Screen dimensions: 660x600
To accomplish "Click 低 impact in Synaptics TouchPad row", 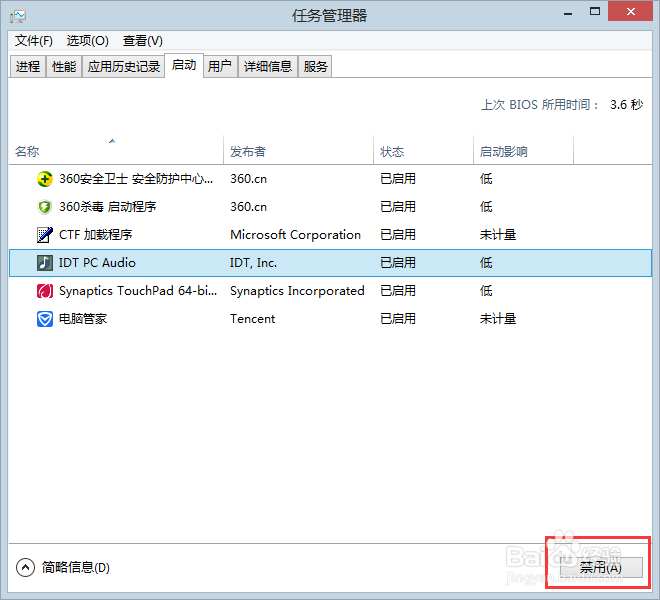I will tap(486, 291).
